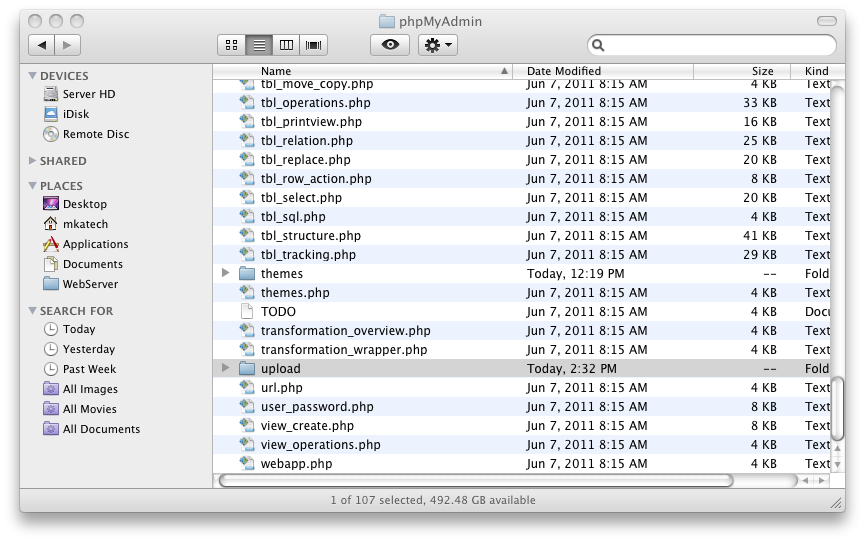Switch to column view
The image size is (865, 542).
click(x=286, y=45)
